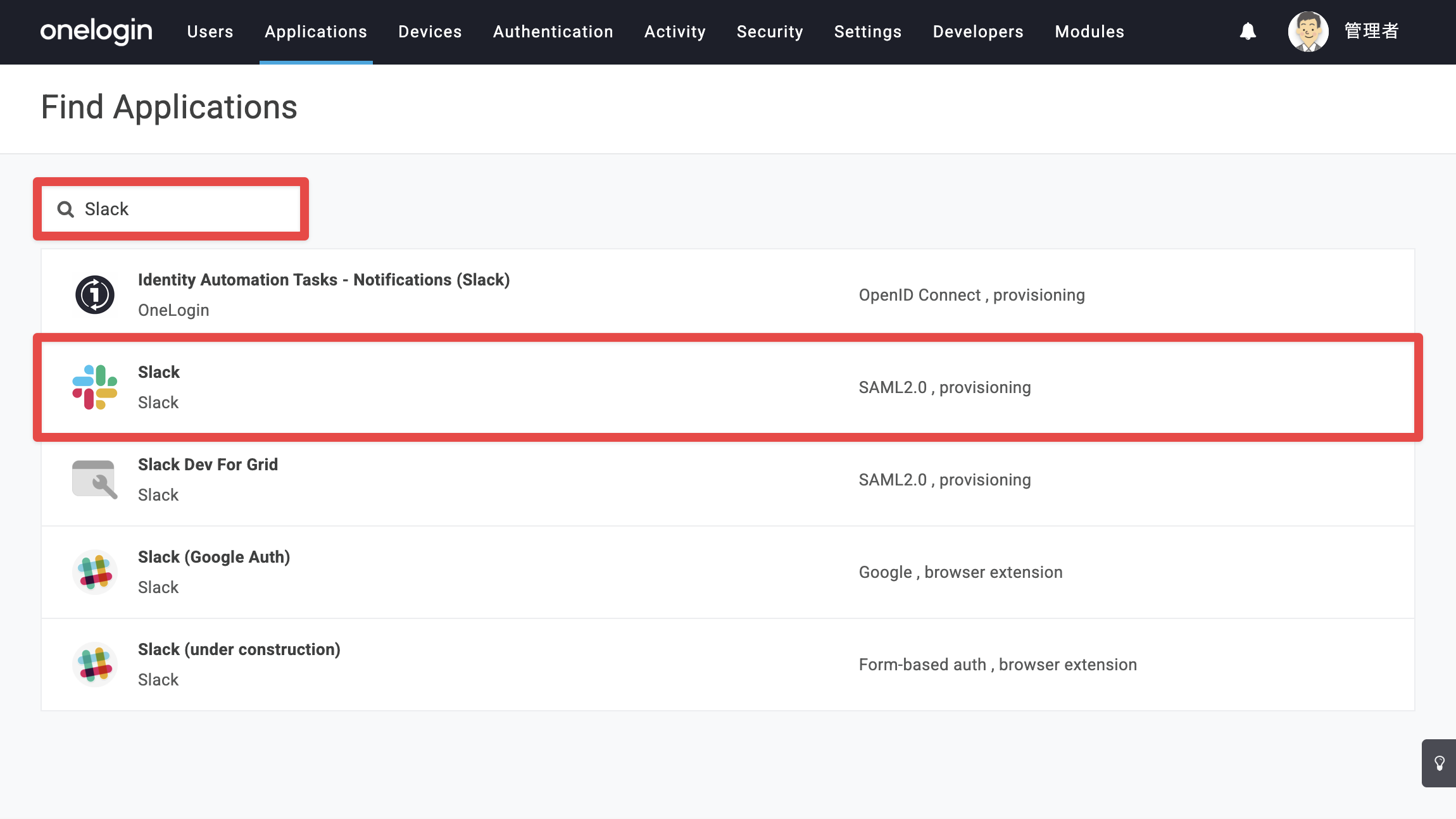Click SAML2.0 text in Slack Dev For Grid row

tap(893, 480)
